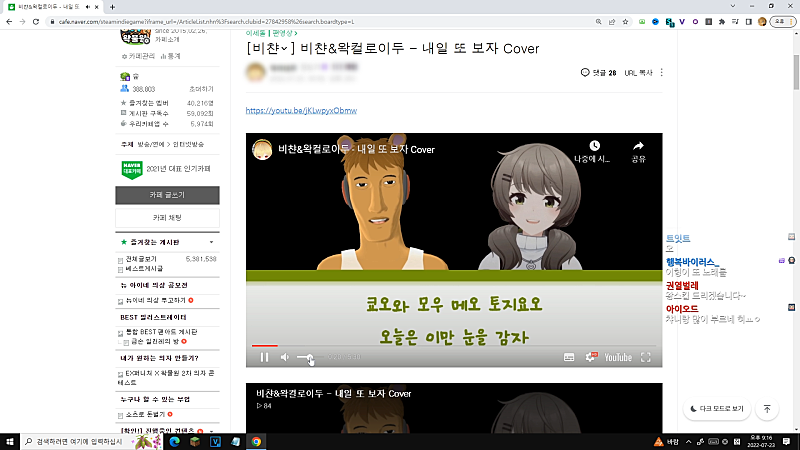Open the blue round extension icon
The width and height of the screenshot is (800, 450).
655,22
